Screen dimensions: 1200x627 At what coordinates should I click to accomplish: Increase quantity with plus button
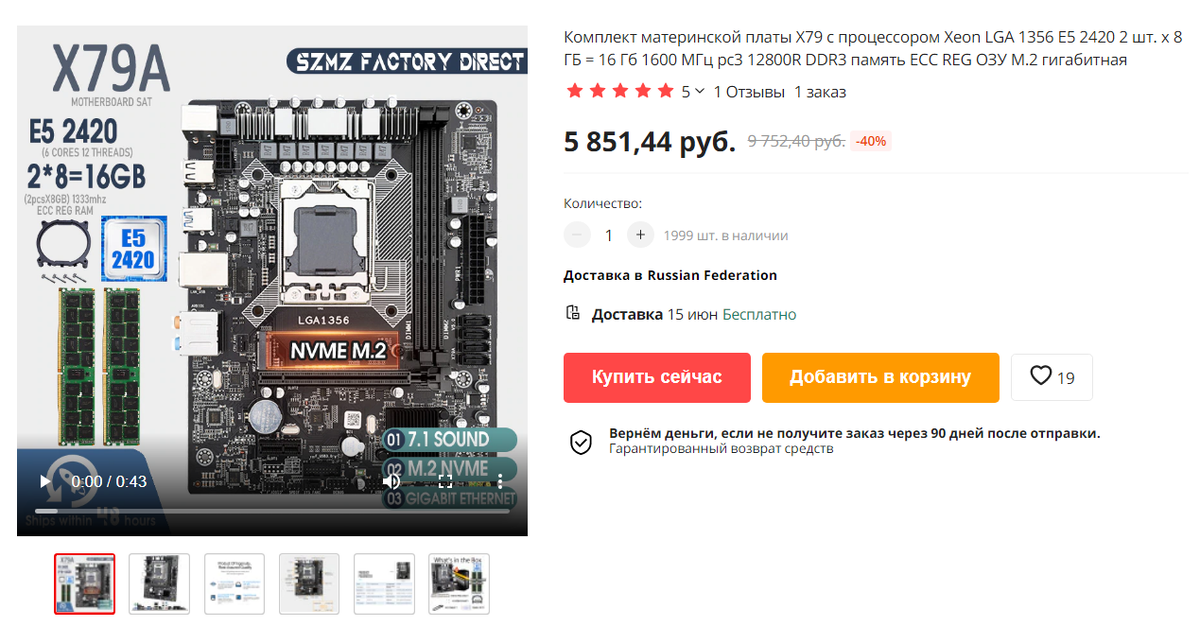coord(640,235)
